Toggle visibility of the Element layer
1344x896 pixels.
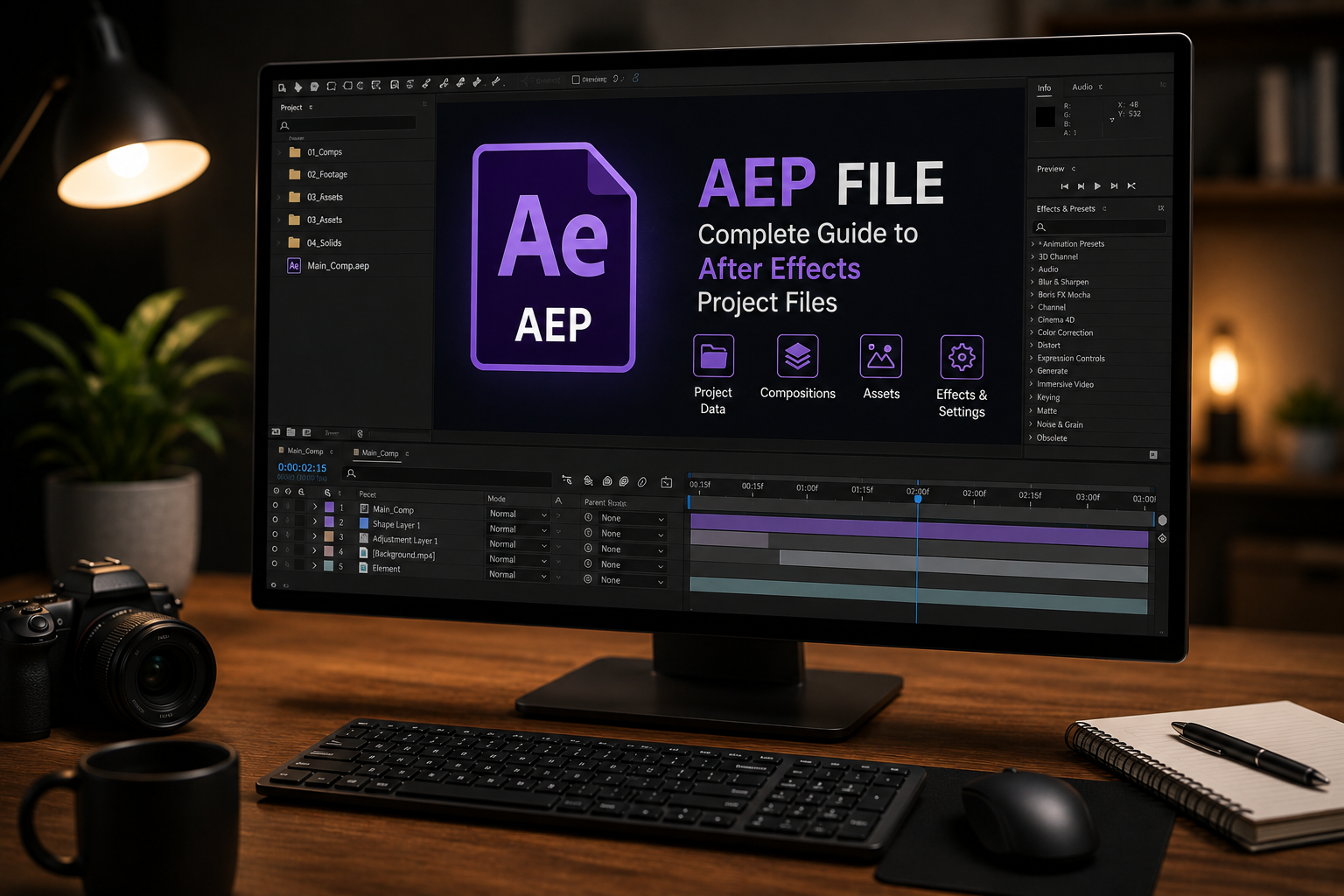(275, 563)
